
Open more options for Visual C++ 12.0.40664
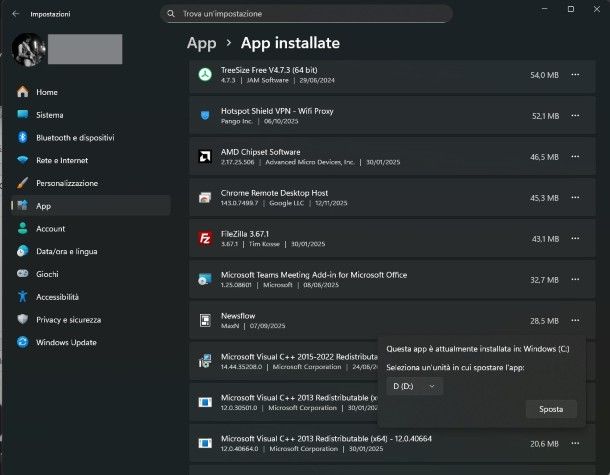tap(575, 443)
